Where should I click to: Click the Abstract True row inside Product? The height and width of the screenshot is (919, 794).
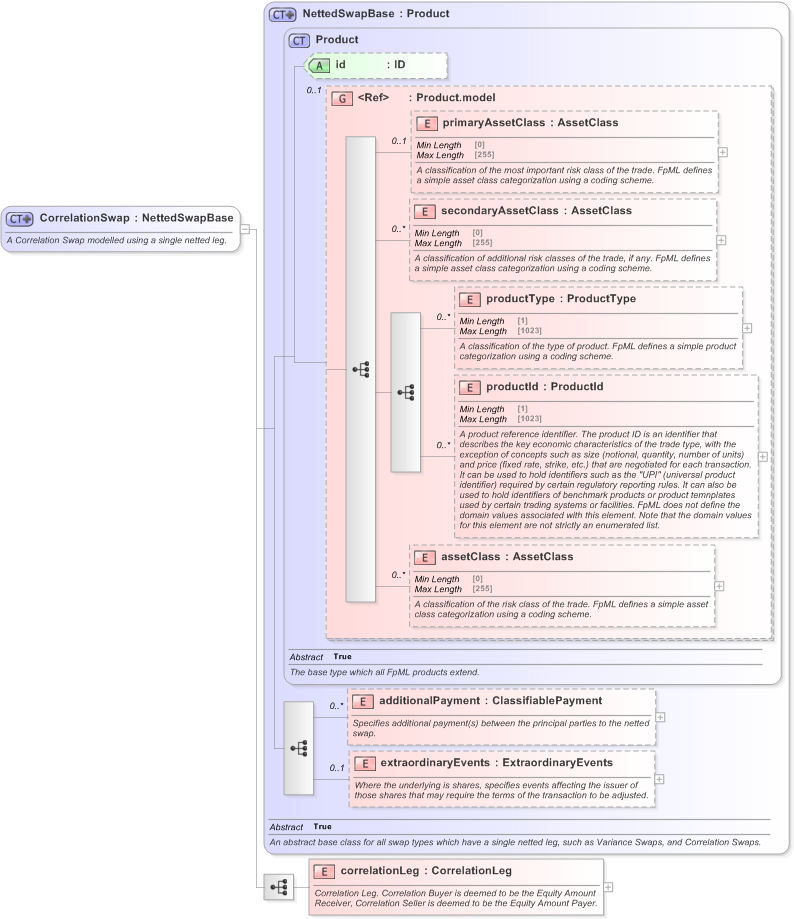click(321, 657)
